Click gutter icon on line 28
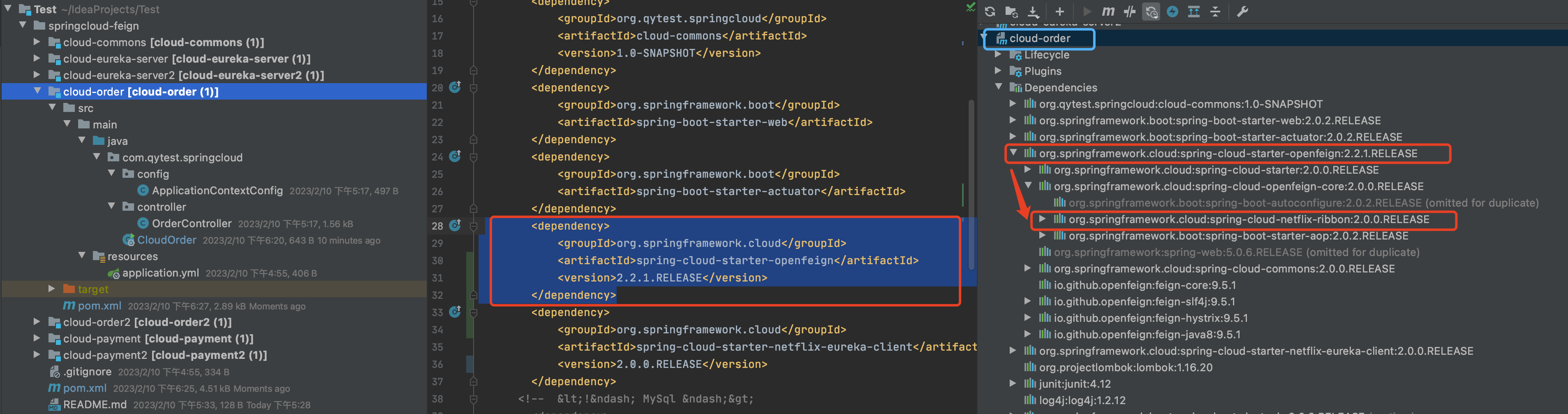Screen dimensions: 1568x414 click(455, 226)
